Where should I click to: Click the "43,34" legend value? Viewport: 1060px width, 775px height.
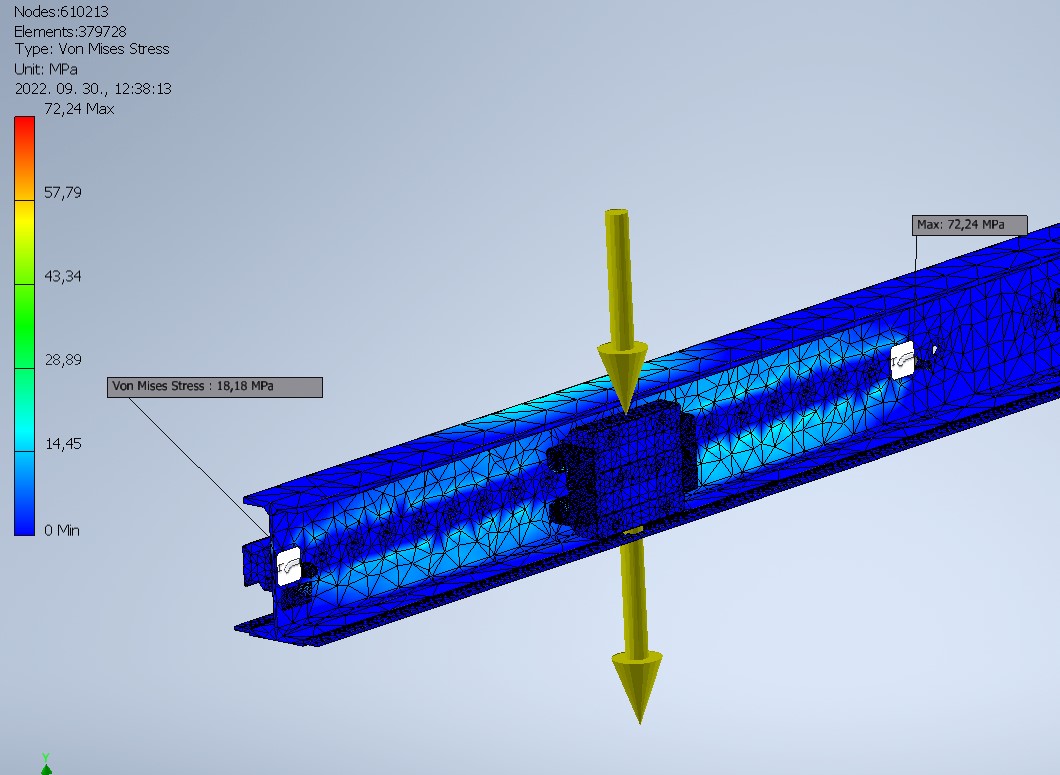(x=63, y=276)
